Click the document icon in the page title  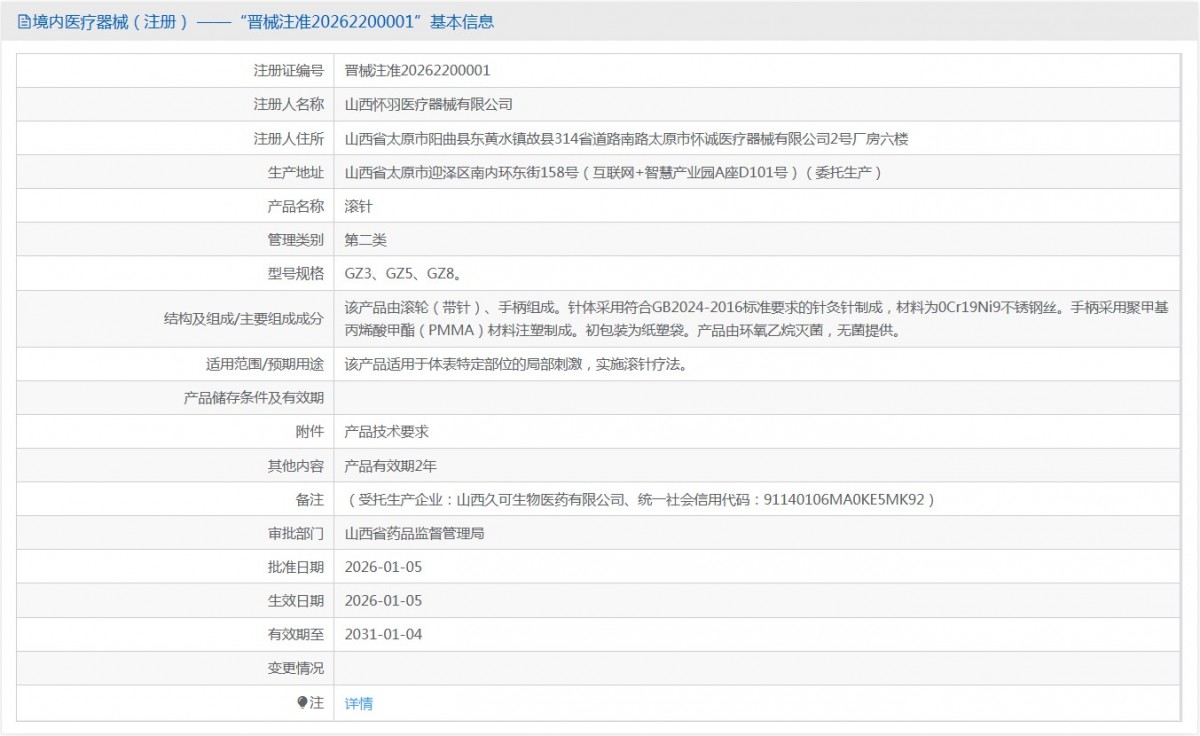tap(24, 21)
